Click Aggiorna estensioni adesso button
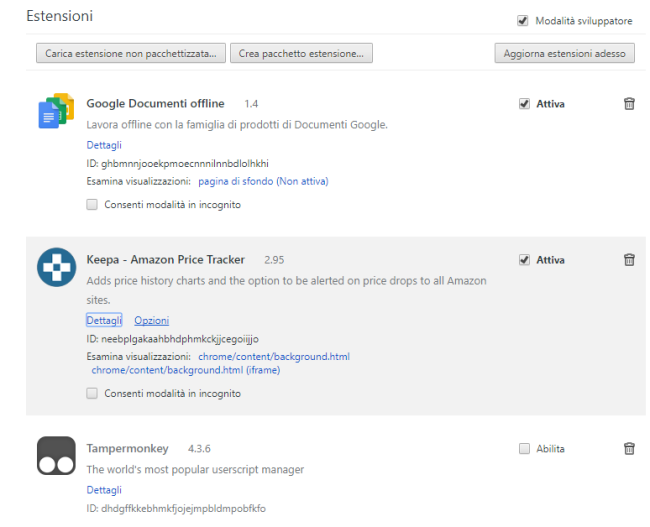Image resolution: width=650 pixels, height=527 pixels. 564,53
